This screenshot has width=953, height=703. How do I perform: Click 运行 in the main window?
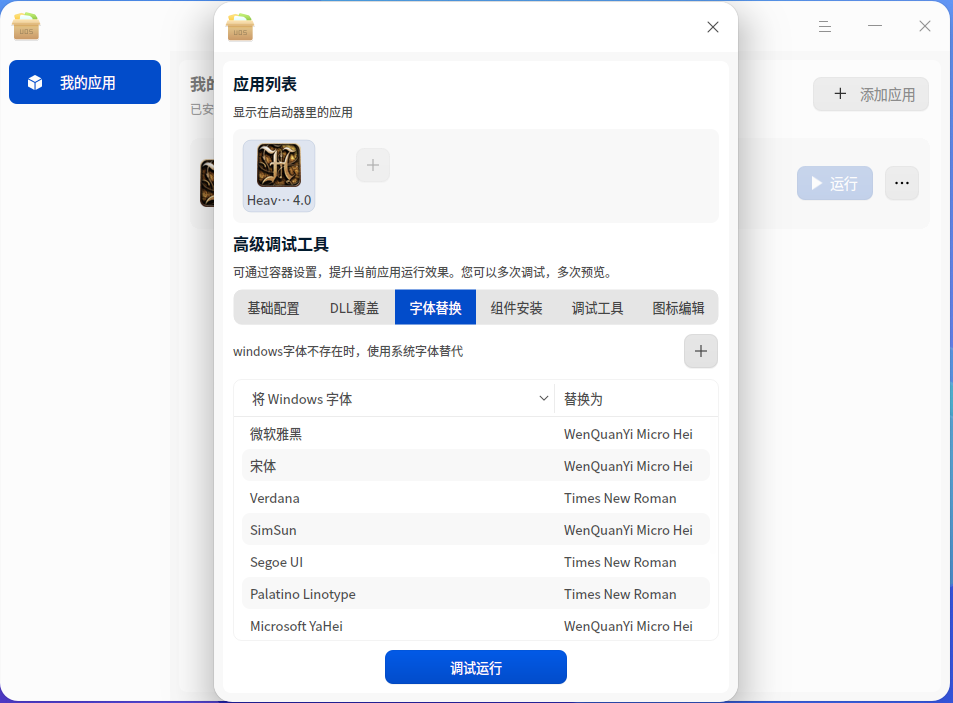point(834,183)
